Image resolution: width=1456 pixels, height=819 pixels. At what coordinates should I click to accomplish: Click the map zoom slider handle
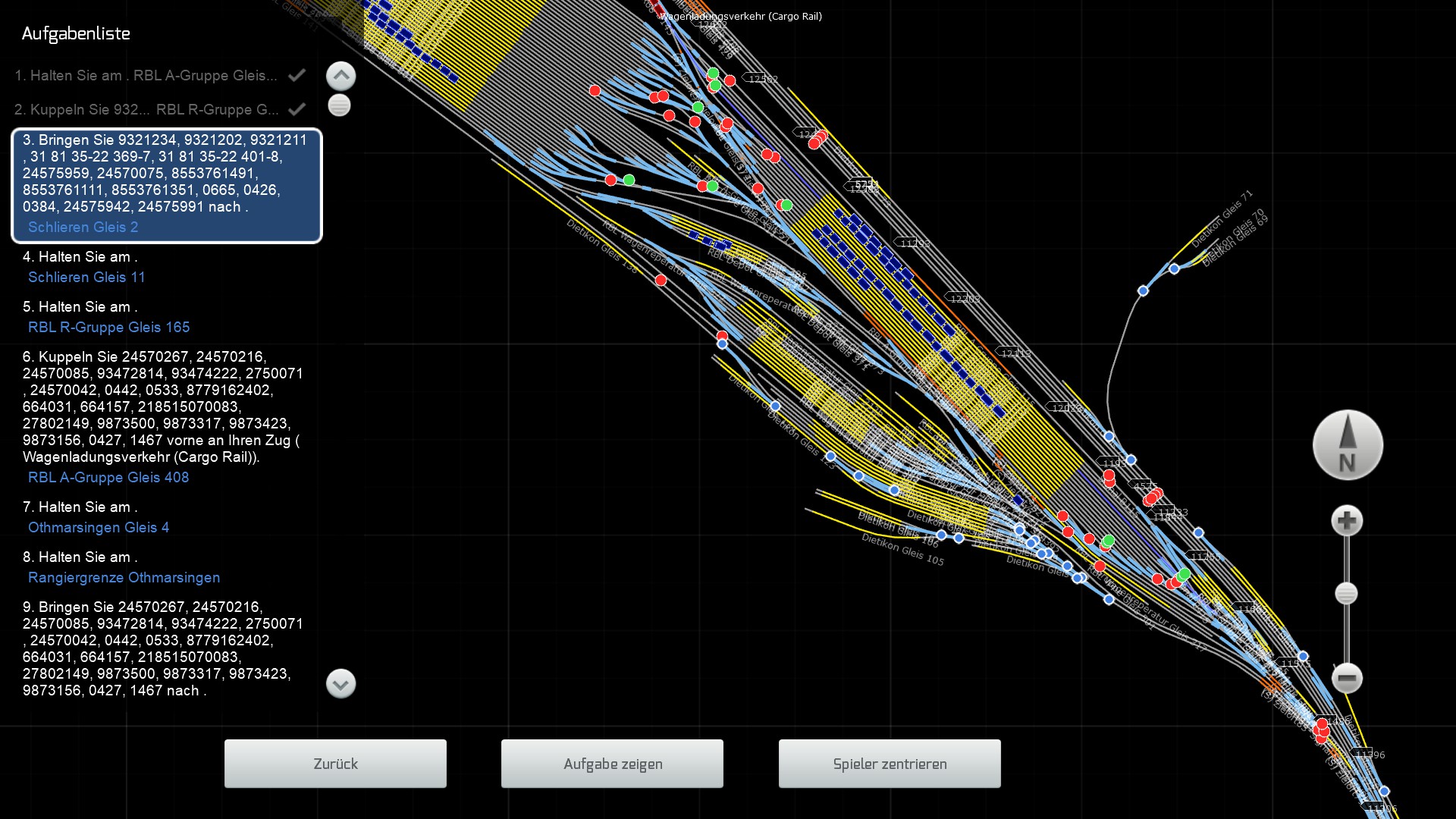click(x=1346, y=594)
